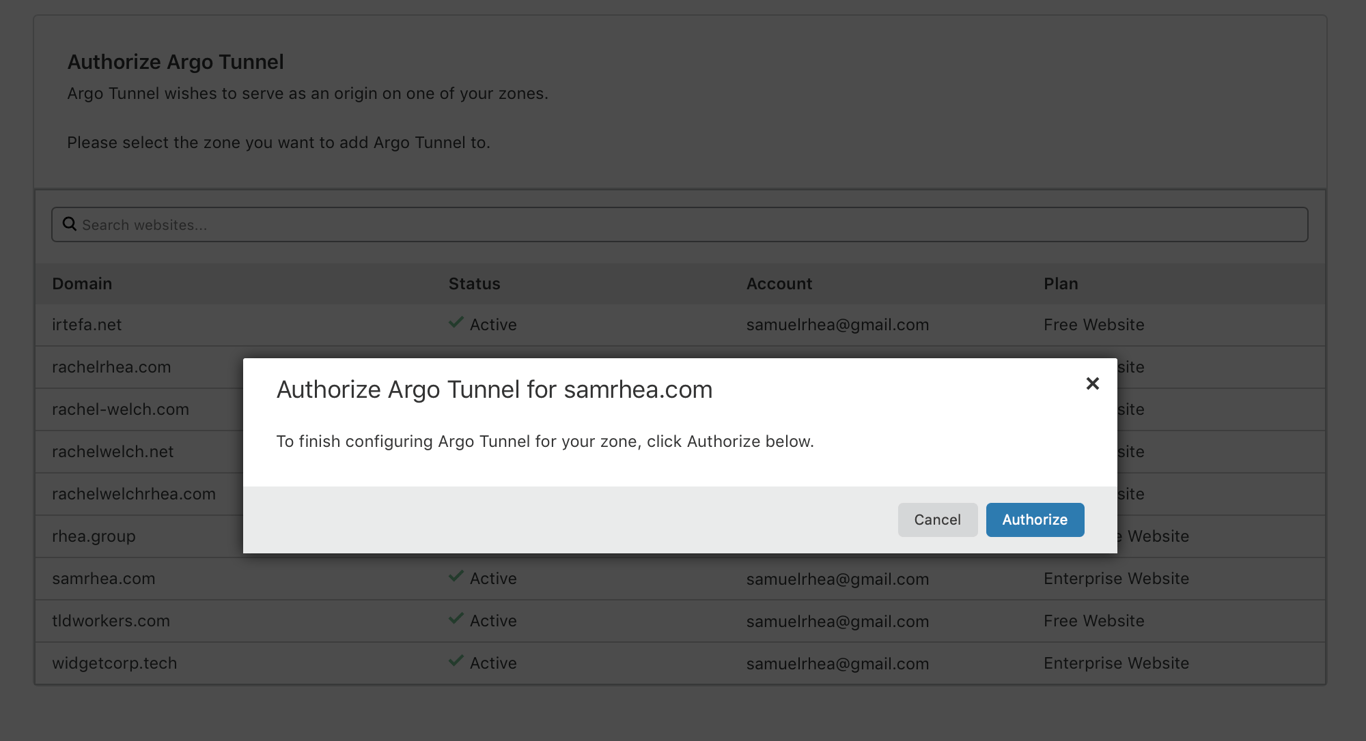Click the 'Argo Tunnel wishes to serve' text

[308, 94]
